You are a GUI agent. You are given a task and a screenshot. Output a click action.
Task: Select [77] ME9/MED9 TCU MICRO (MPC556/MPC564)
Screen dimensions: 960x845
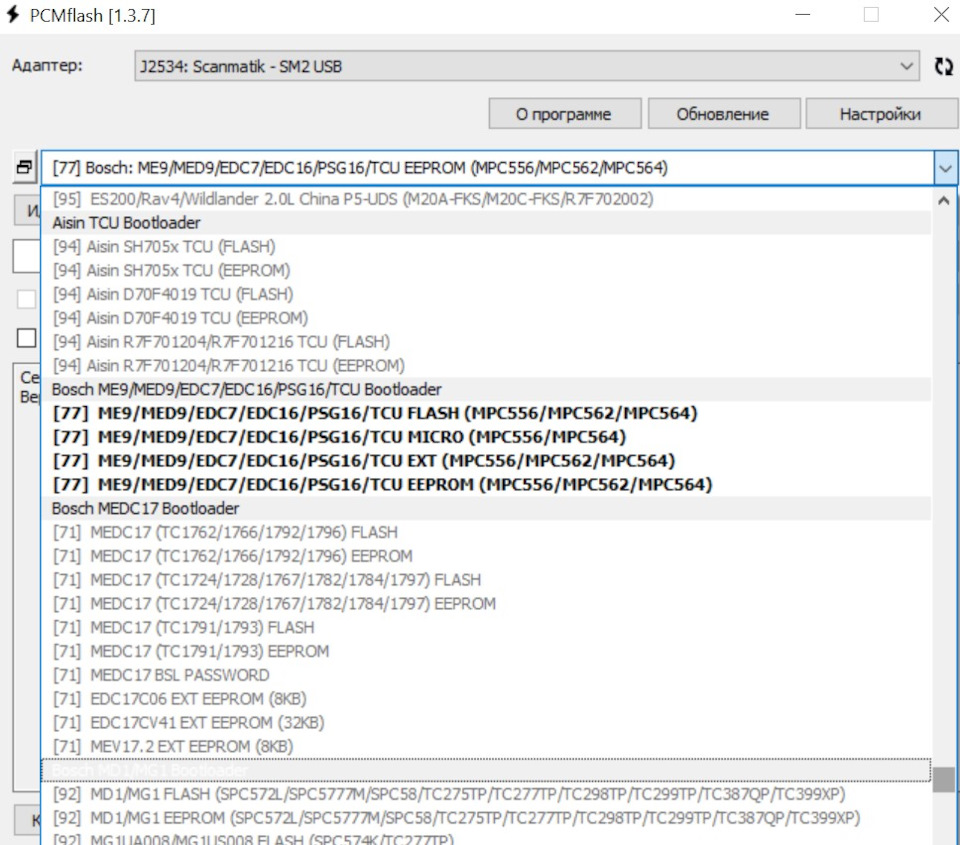(x=486, y=437)
